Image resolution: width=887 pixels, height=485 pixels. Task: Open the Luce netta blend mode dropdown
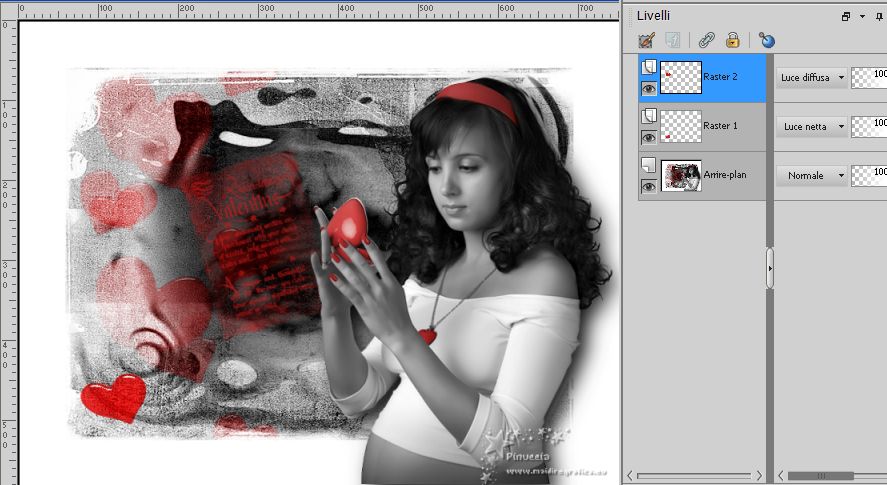812,127
